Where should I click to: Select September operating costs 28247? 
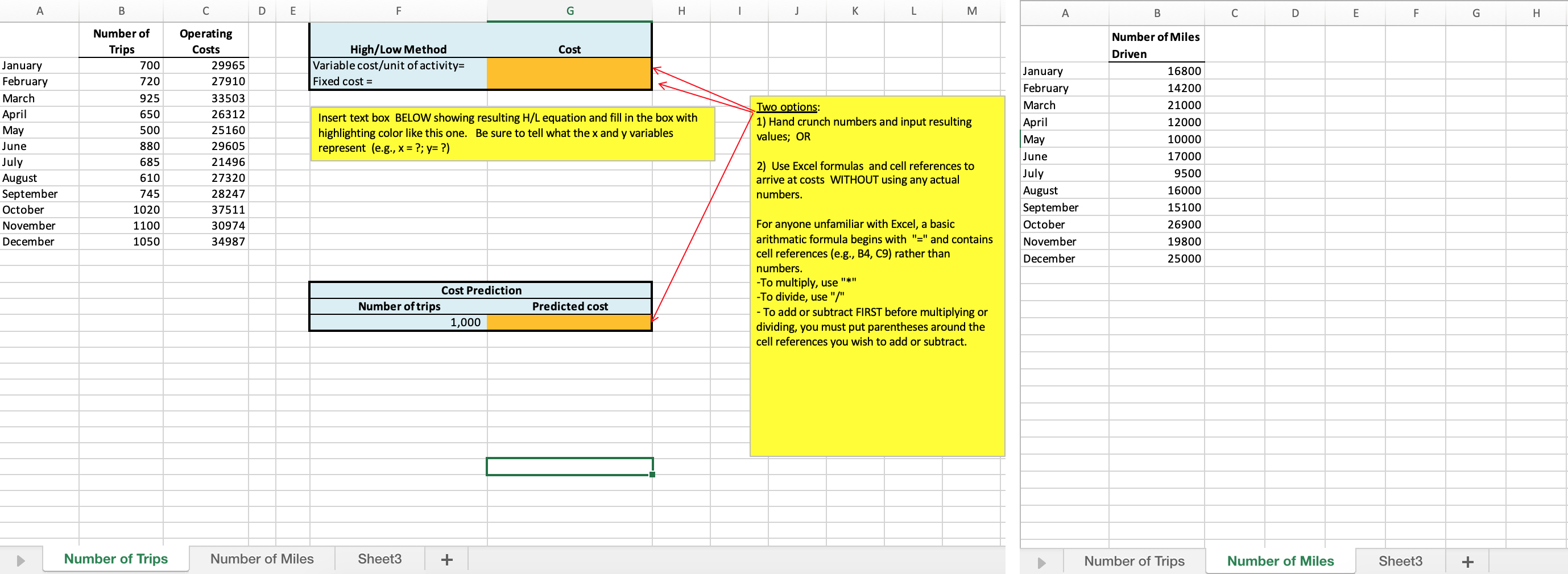click(206, 193)
